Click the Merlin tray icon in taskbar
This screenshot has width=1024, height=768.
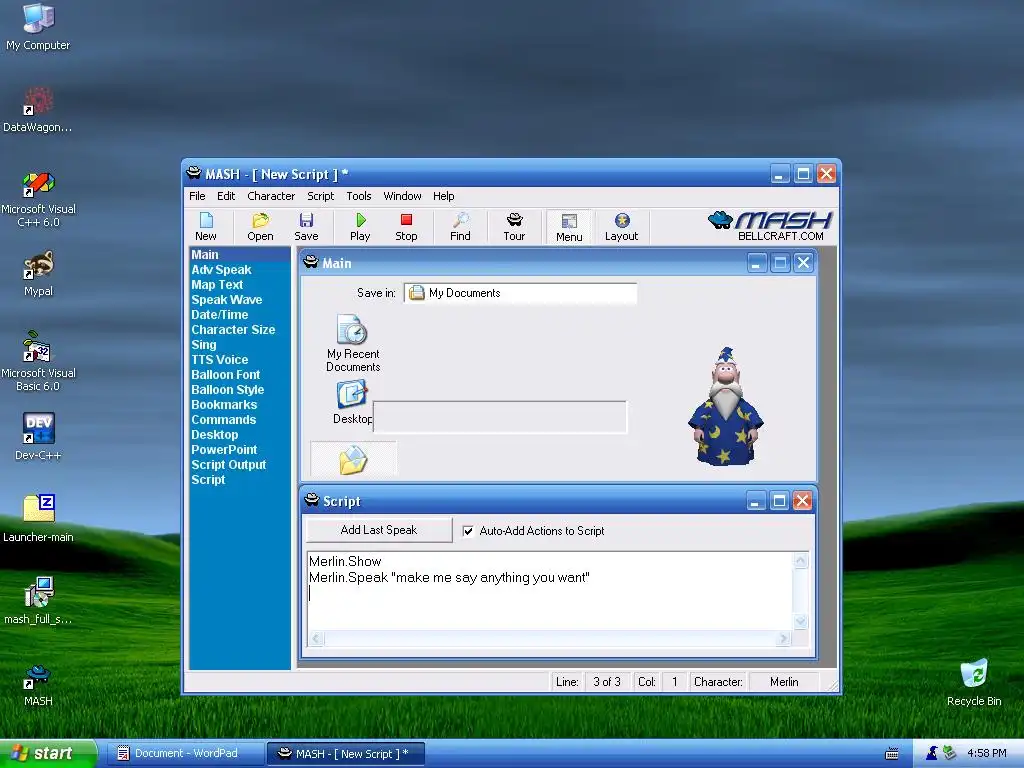931,753
